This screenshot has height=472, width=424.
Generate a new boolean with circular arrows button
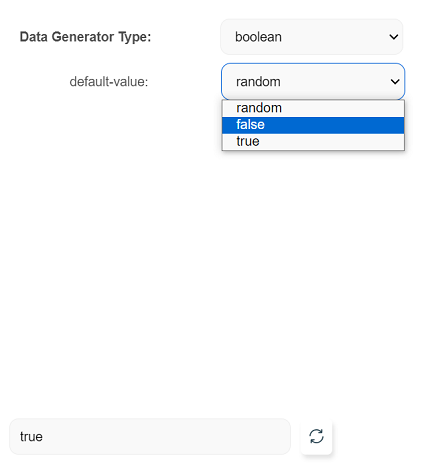[316, 436]
